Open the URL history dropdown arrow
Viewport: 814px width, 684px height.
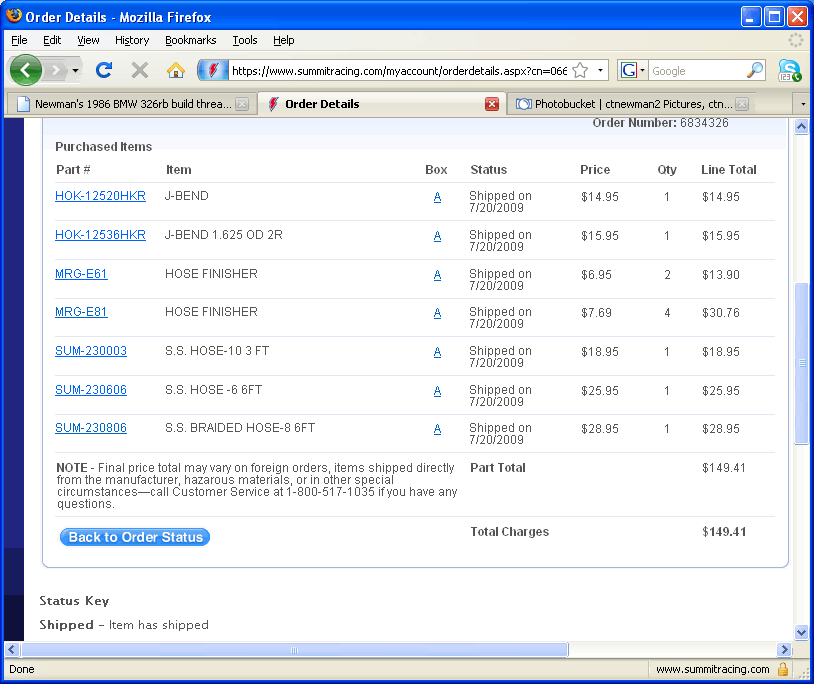600,71
